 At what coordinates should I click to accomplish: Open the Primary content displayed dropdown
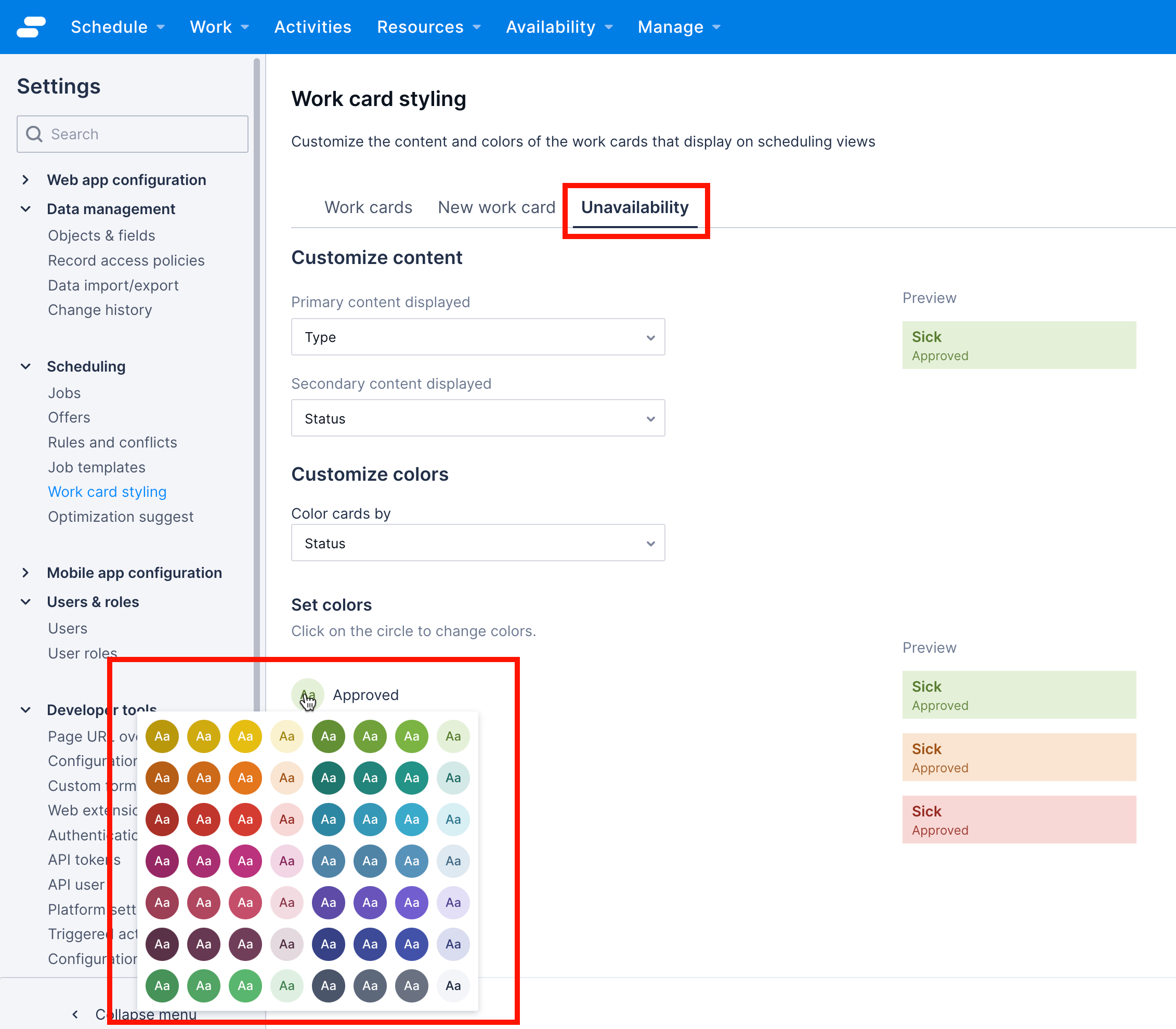click(478, 337)
